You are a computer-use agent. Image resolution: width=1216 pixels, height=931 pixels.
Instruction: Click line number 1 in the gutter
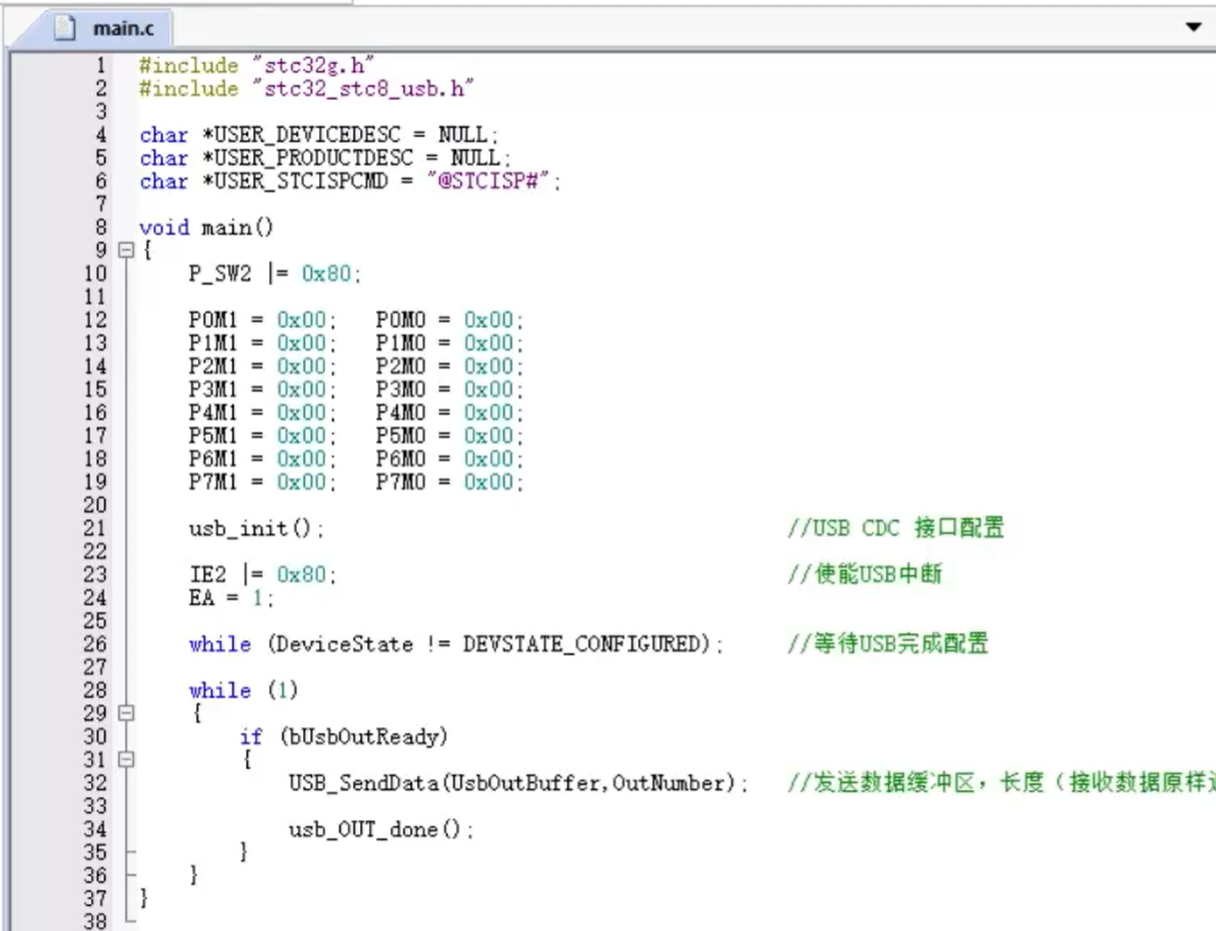pos(100,66)
